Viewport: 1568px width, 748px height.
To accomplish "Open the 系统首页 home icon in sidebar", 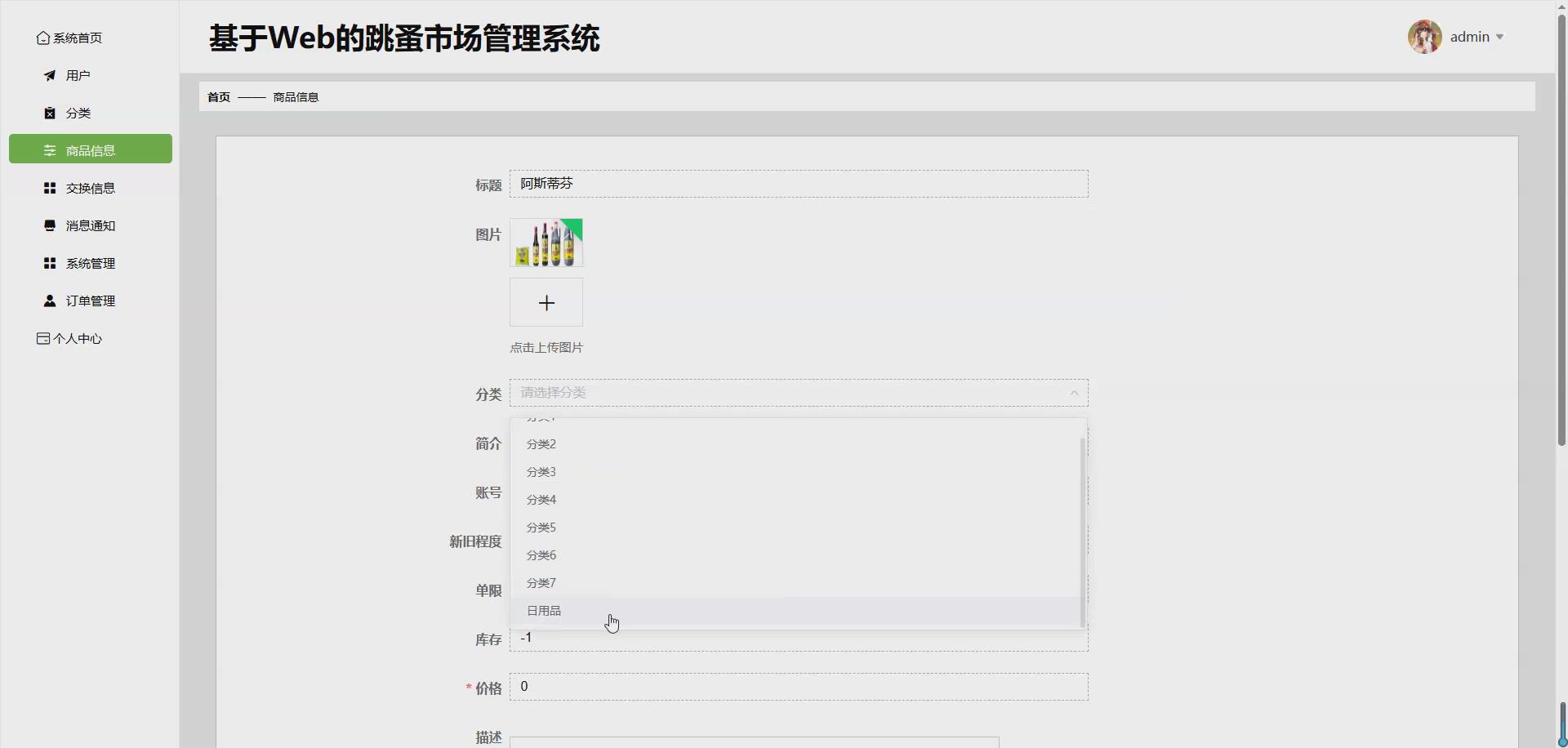I will 42,38.
